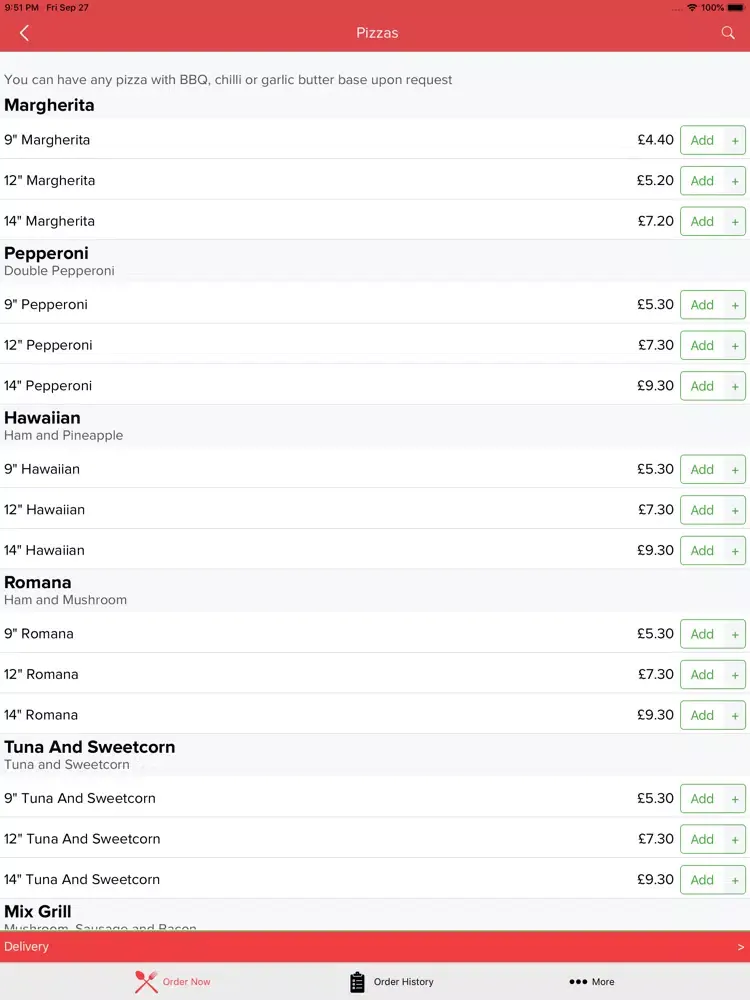This screenshot has width=750, height=1000.
Task: Open Order Now fork and knife icon
Action: [x=146, y=982]
